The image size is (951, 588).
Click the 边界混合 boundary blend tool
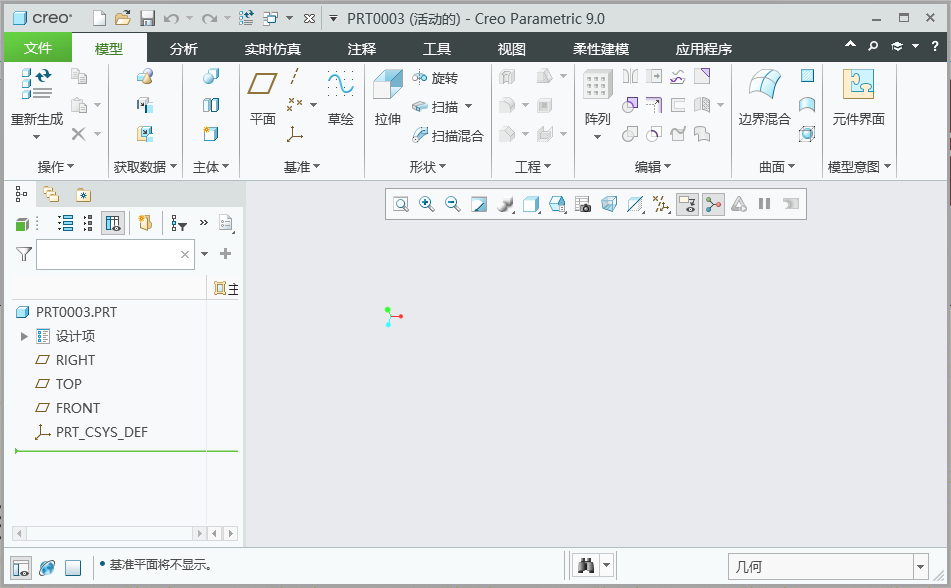pyautogui.click(x=764, y=97)
